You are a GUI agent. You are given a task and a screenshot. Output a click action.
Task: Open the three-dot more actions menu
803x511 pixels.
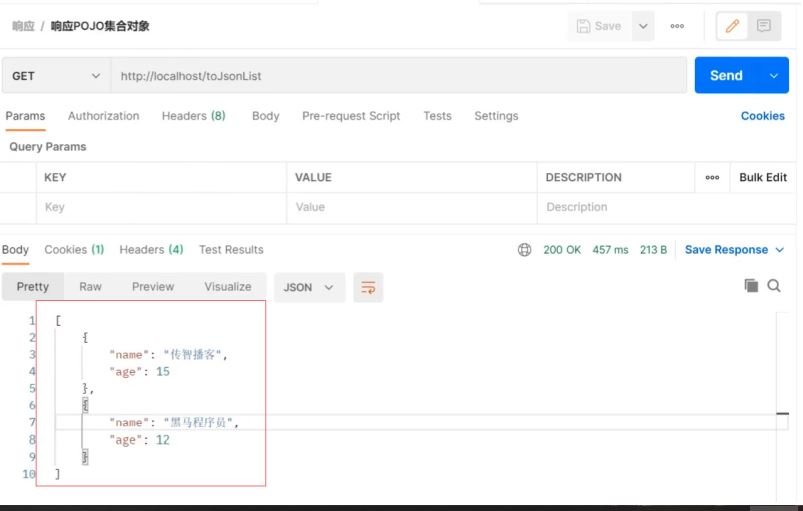tap(677, 27)
